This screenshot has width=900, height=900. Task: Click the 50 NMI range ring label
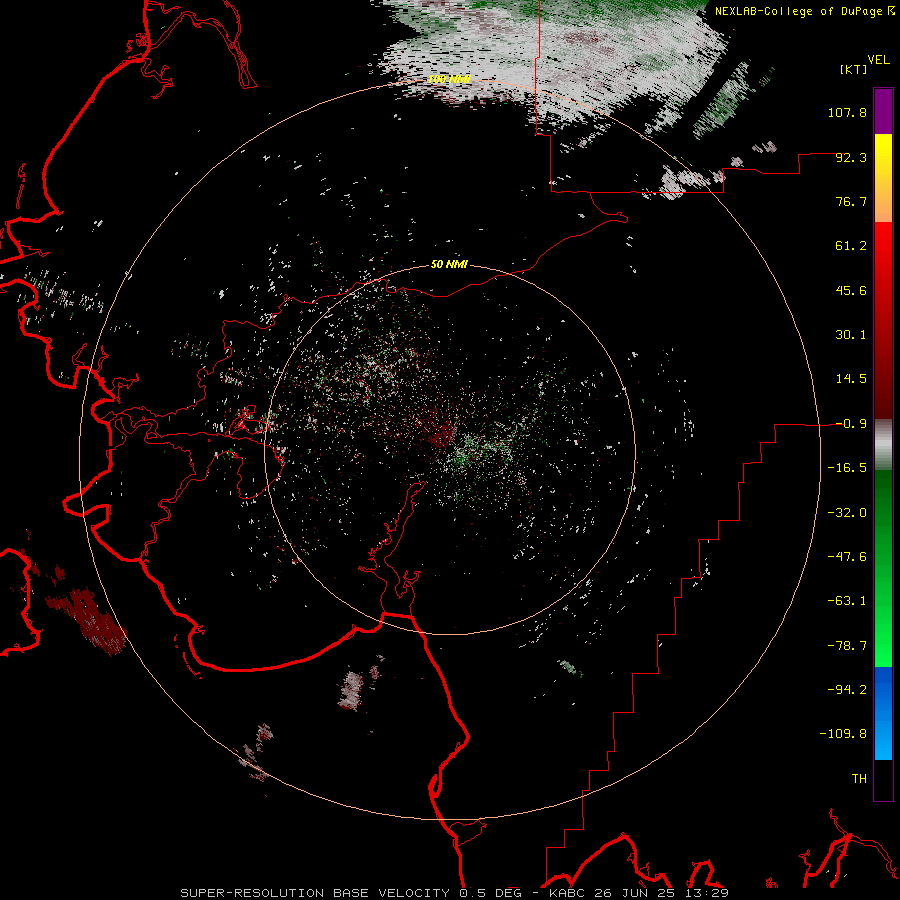449,265
